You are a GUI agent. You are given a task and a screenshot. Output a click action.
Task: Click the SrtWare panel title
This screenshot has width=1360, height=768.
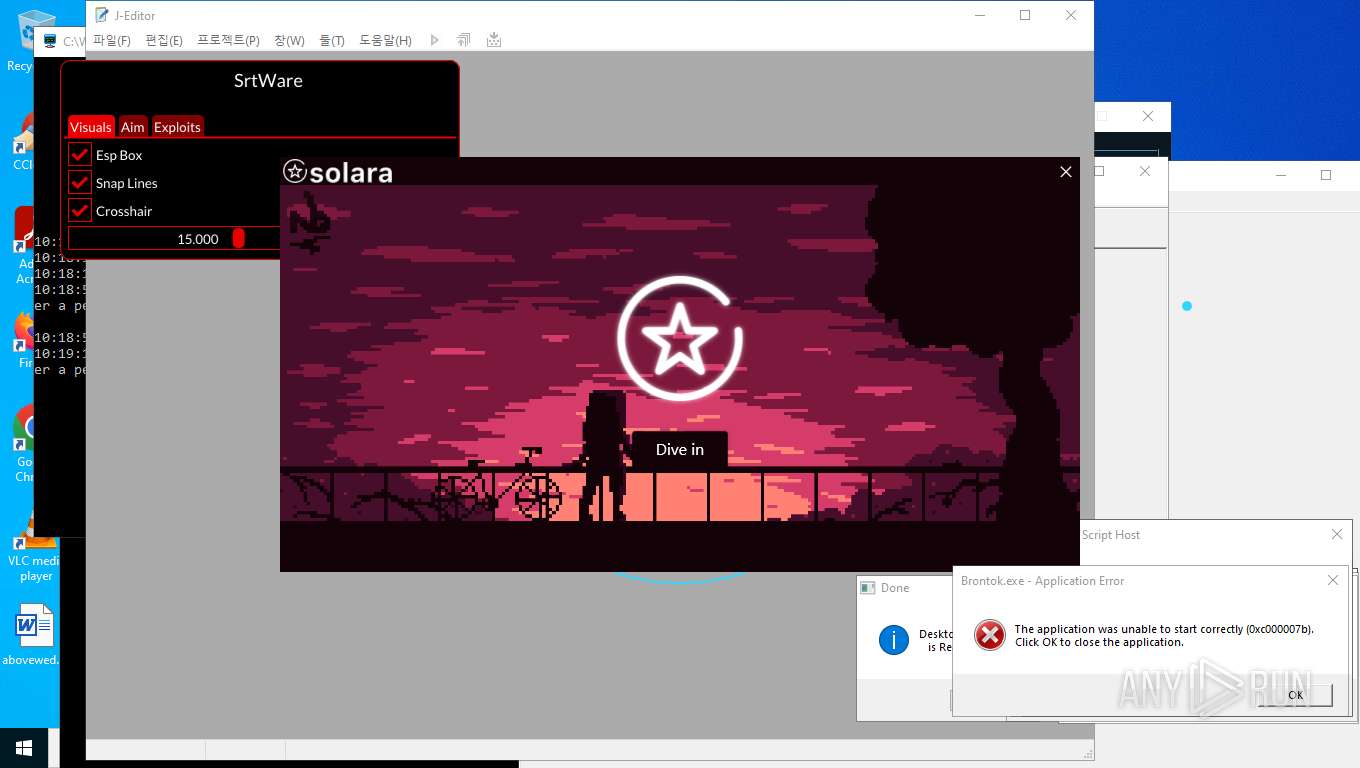tap(268, 81)
